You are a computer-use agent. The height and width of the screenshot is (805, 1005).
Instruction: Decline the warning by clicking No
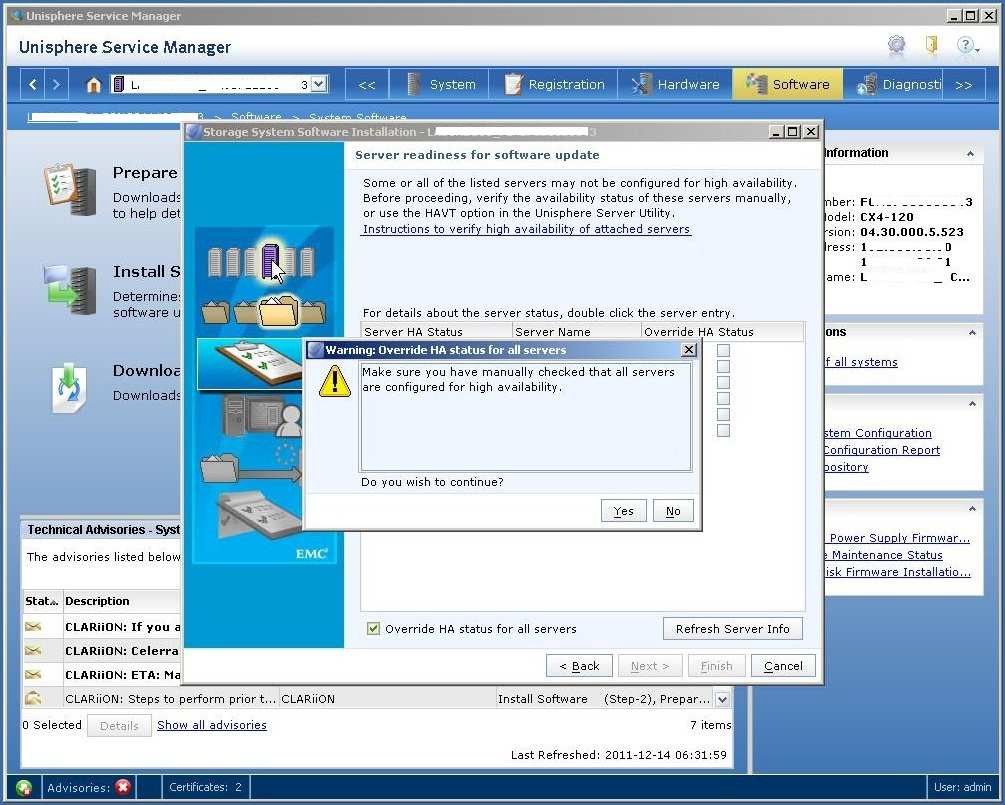point(673,511)
